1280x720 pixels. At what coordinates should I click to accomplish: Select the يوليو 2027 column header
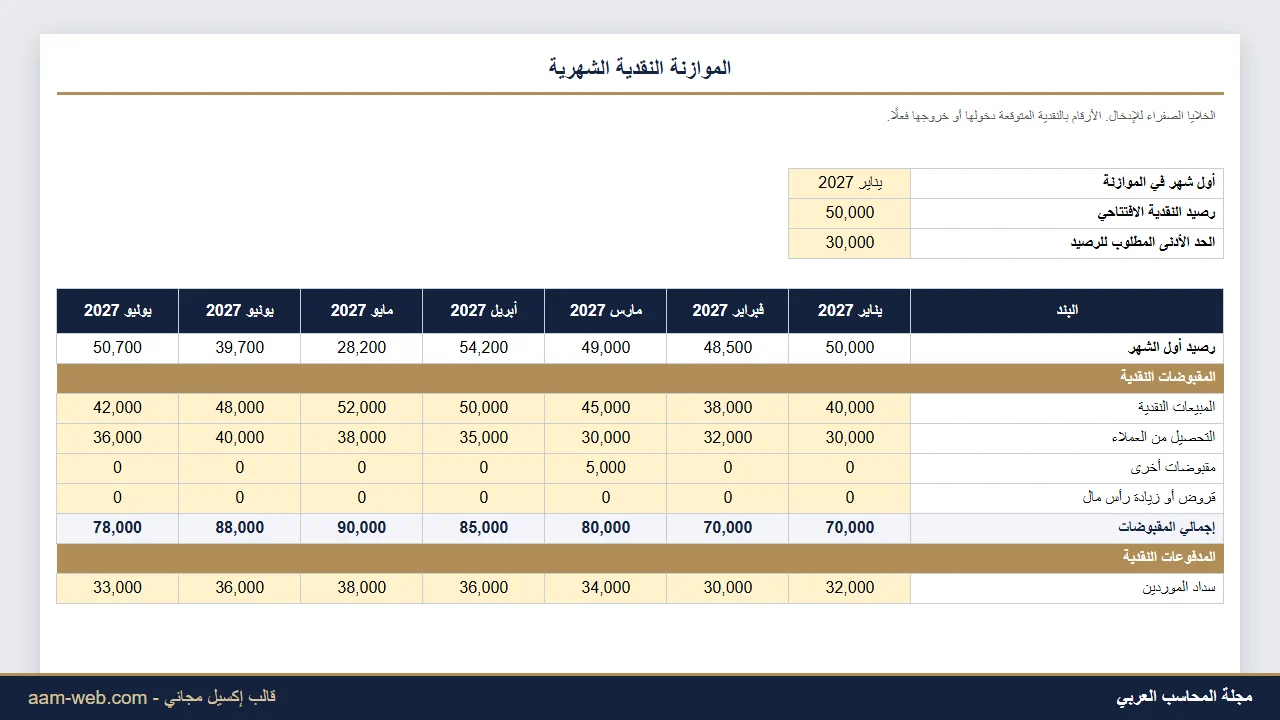[118, 311]
